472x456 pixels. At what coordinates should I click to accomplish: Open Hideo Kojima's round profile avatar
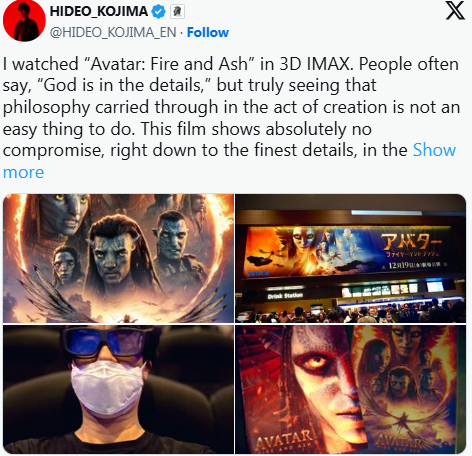pyautogui.click(x=24, y=21)
